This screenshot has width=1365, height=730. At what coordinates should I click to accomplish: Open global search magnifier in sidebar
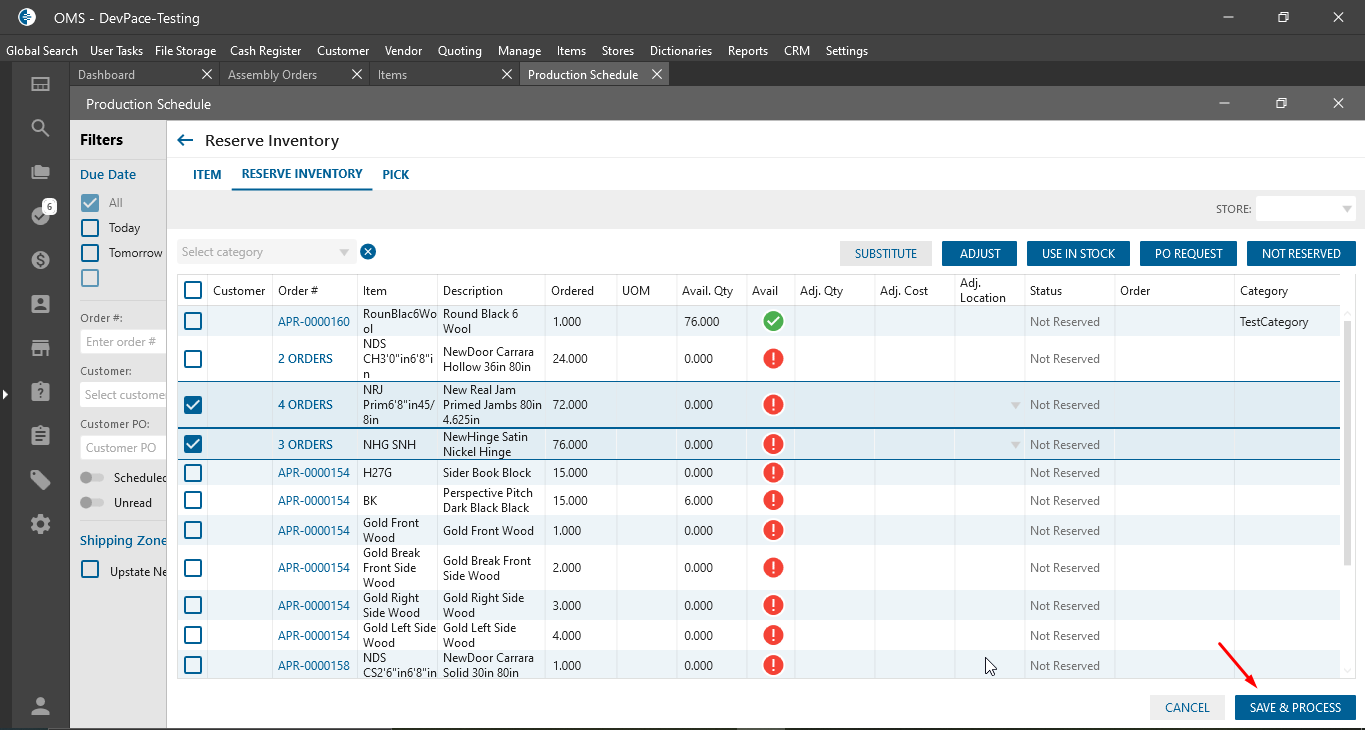[40, 128]
